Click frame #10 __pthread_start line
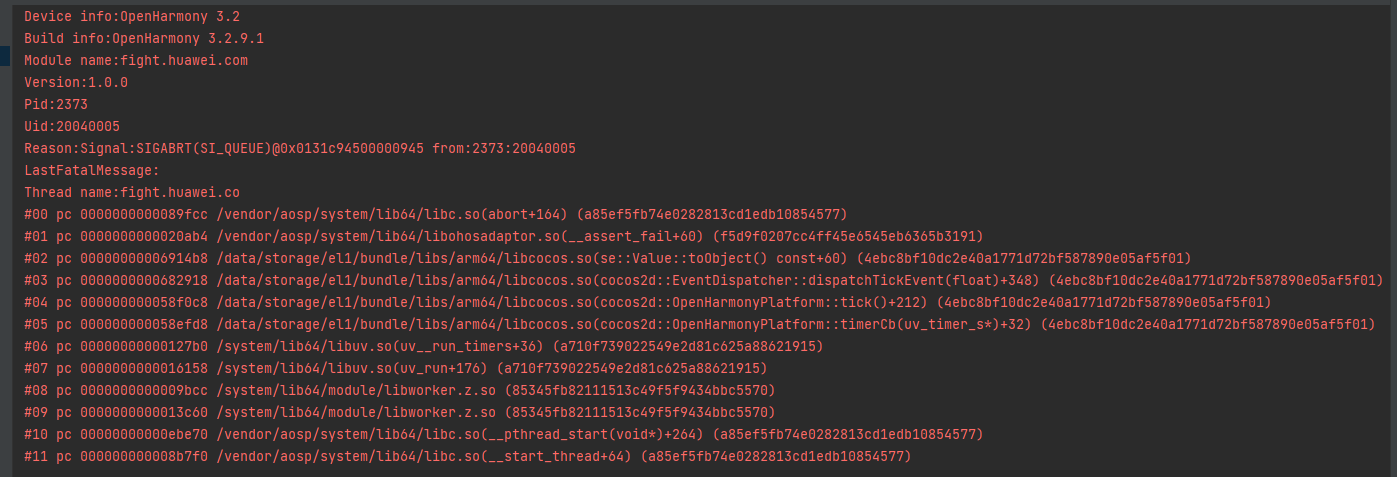Screen dimensions: 1397x477 (x=504, y=435)
